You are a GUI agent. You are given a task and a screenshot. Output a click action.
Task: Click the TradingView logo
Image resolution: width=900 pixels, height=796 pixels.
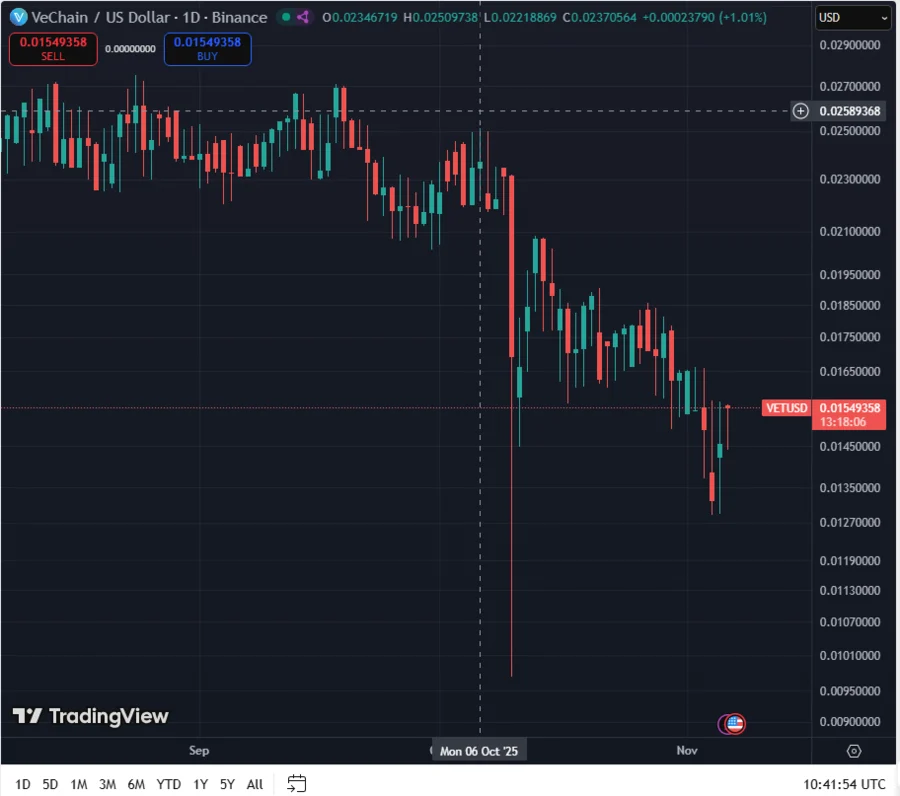(90, 716)
